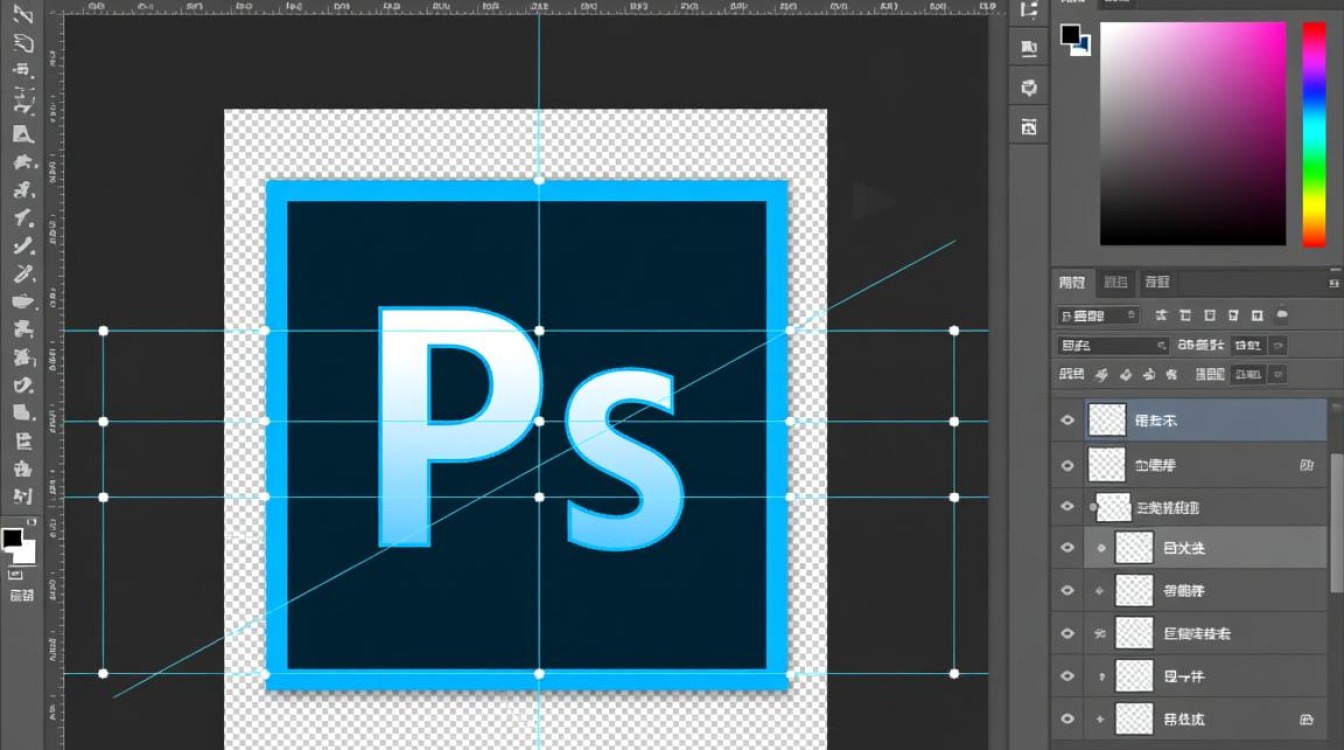Click the vertical rainbow hue strip in the Color panel

click(1313, 134)
